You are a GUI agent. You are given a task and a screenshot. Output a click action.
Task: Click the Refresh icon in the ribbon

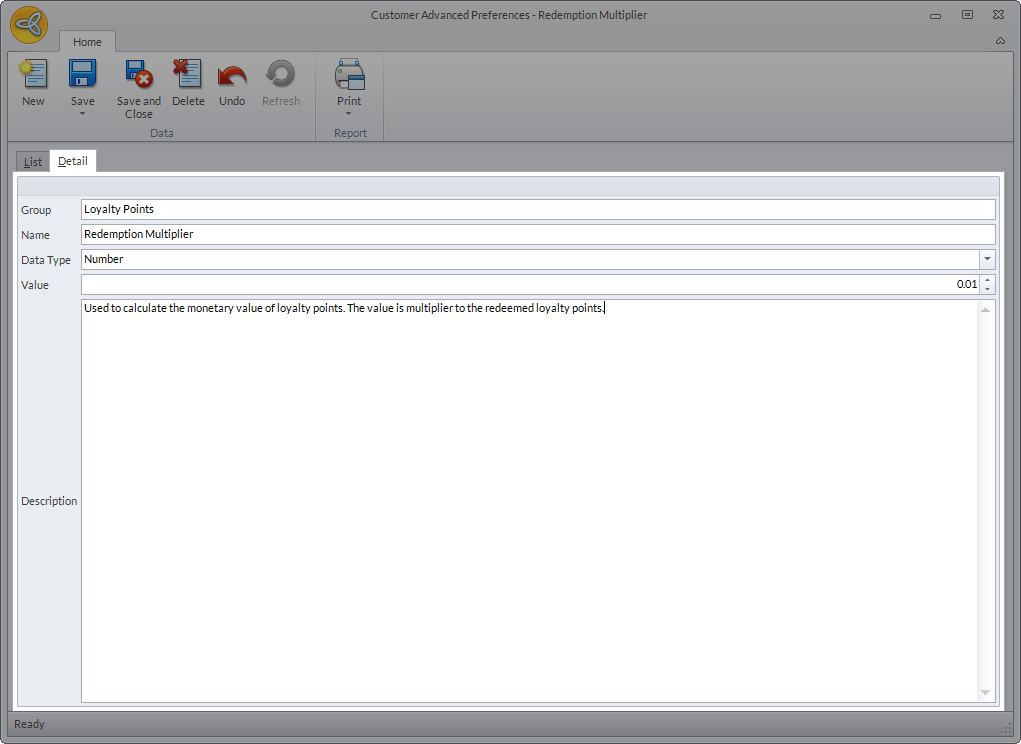tap(280, 75)
